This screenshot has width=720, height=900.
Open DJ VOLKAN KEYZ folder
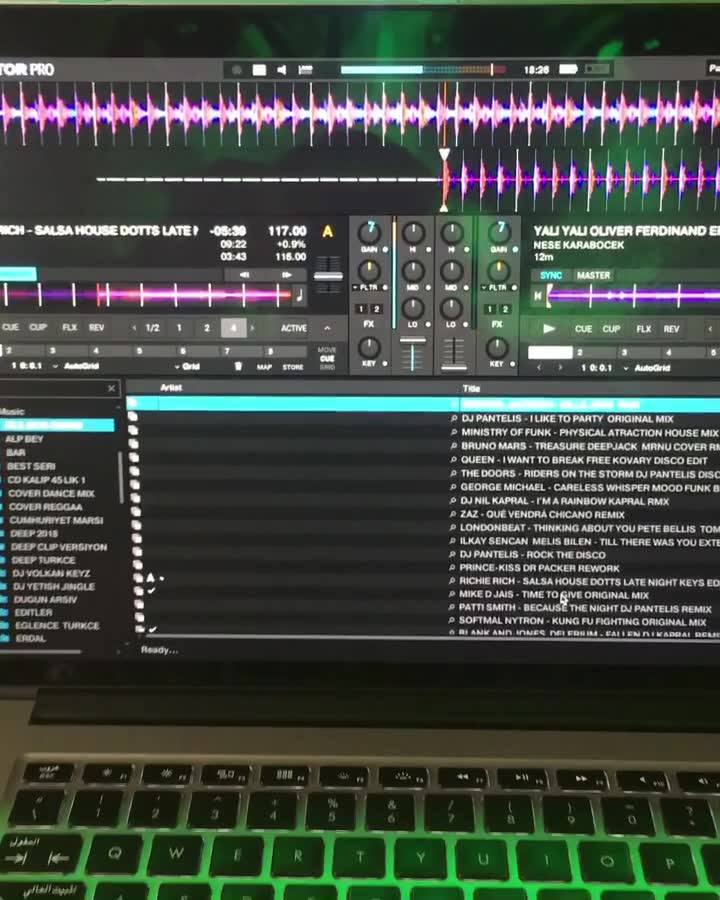(x=51, y=573)
